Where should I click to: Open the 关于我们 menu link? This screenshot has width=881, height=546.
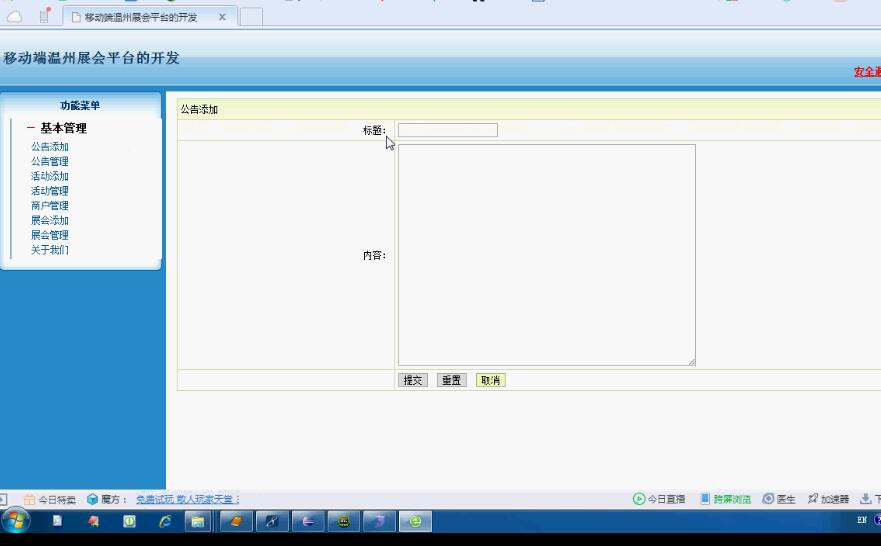49,250
